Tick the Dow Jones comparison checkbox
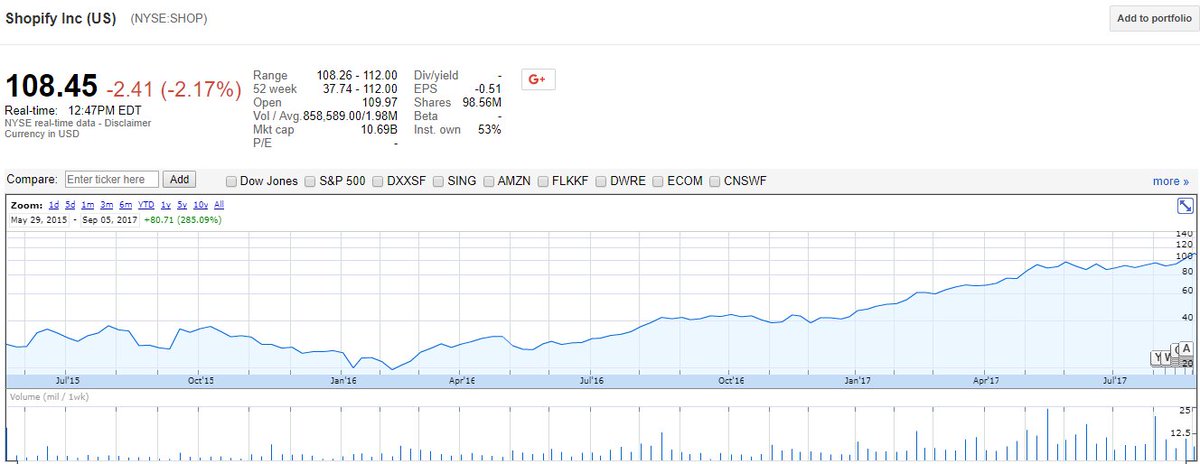Viewport: 1200px width, 464px height. (232, 181)
